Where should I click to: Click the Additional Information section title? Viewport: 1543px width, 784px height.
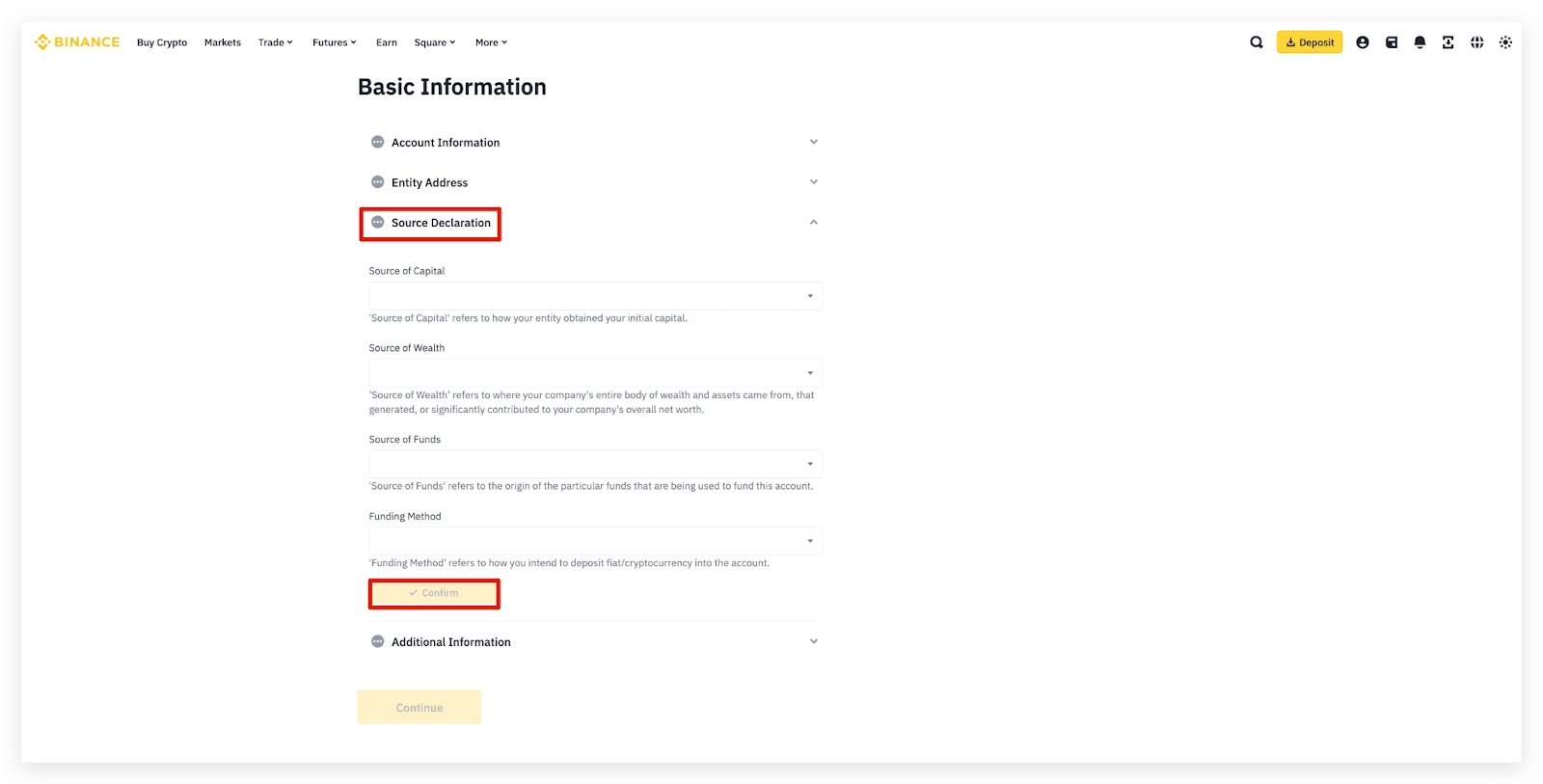[x=451, y=642]
